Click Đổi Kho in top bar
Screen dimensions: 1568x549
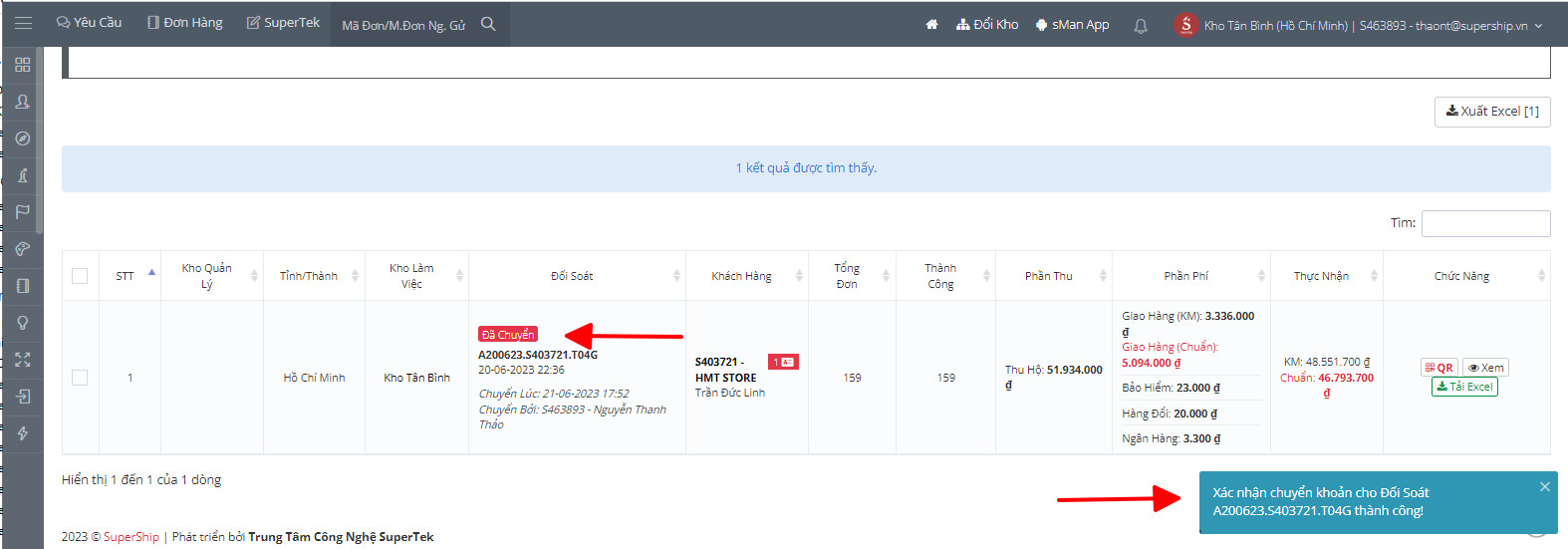pos(987,24)
